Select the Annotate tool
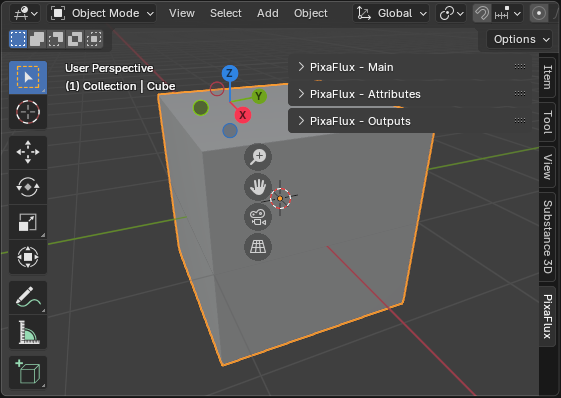The width and height of the screenshot is (561, 398). click(x=28, y=297)
